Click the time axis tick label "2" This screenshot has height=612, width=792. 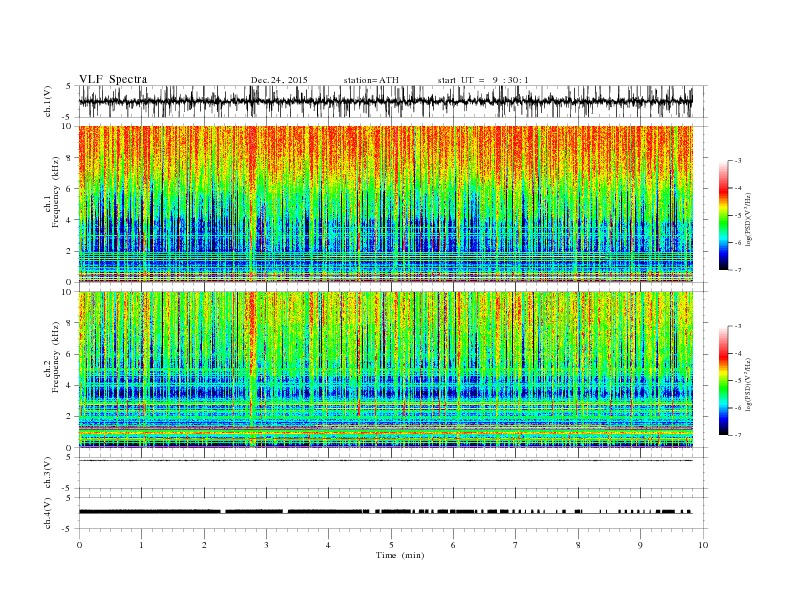204,545
